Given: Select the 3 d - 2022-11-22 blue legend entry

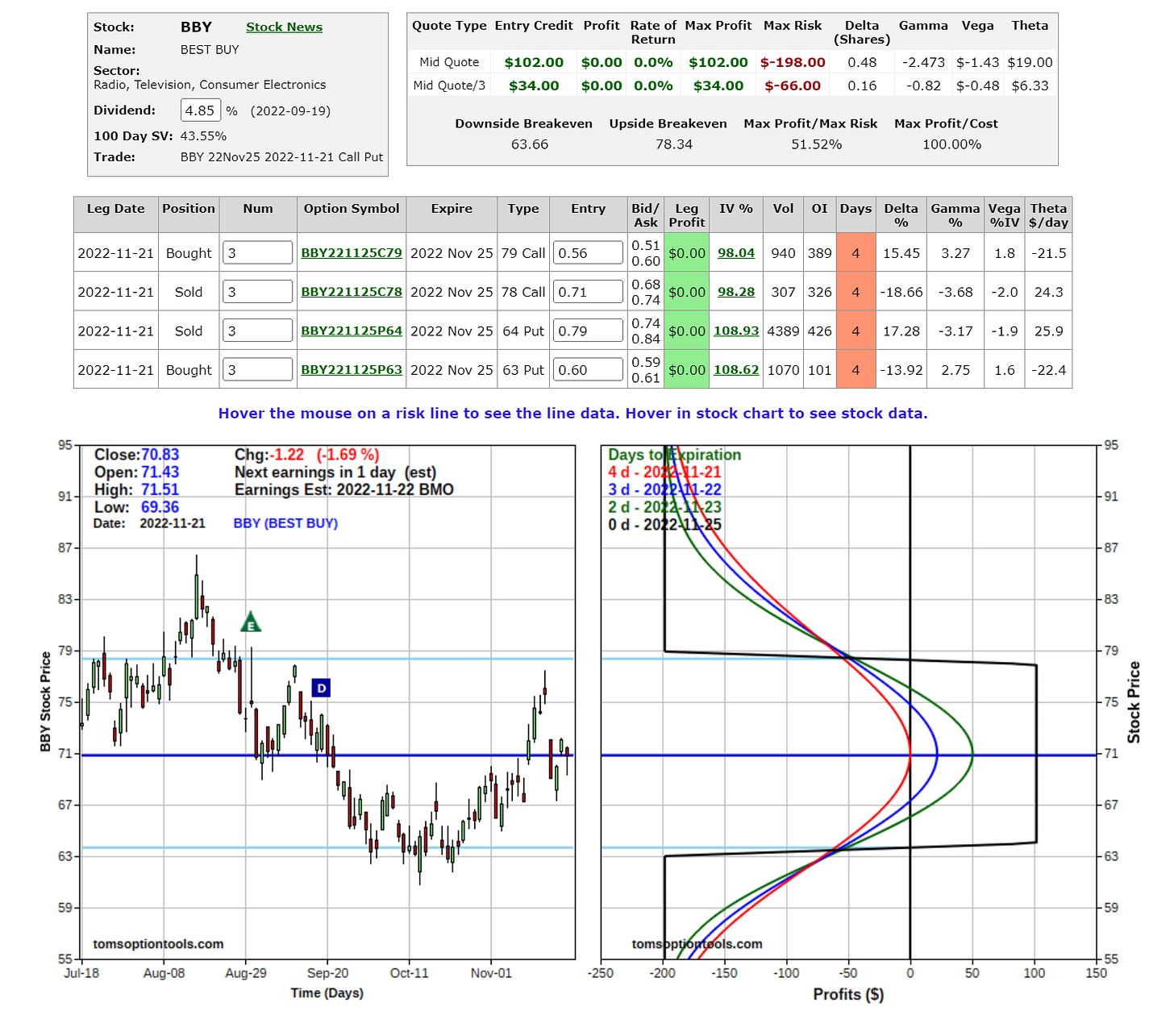Looking at the screenshot, I should pyautogui.click(x=664, y=489).
